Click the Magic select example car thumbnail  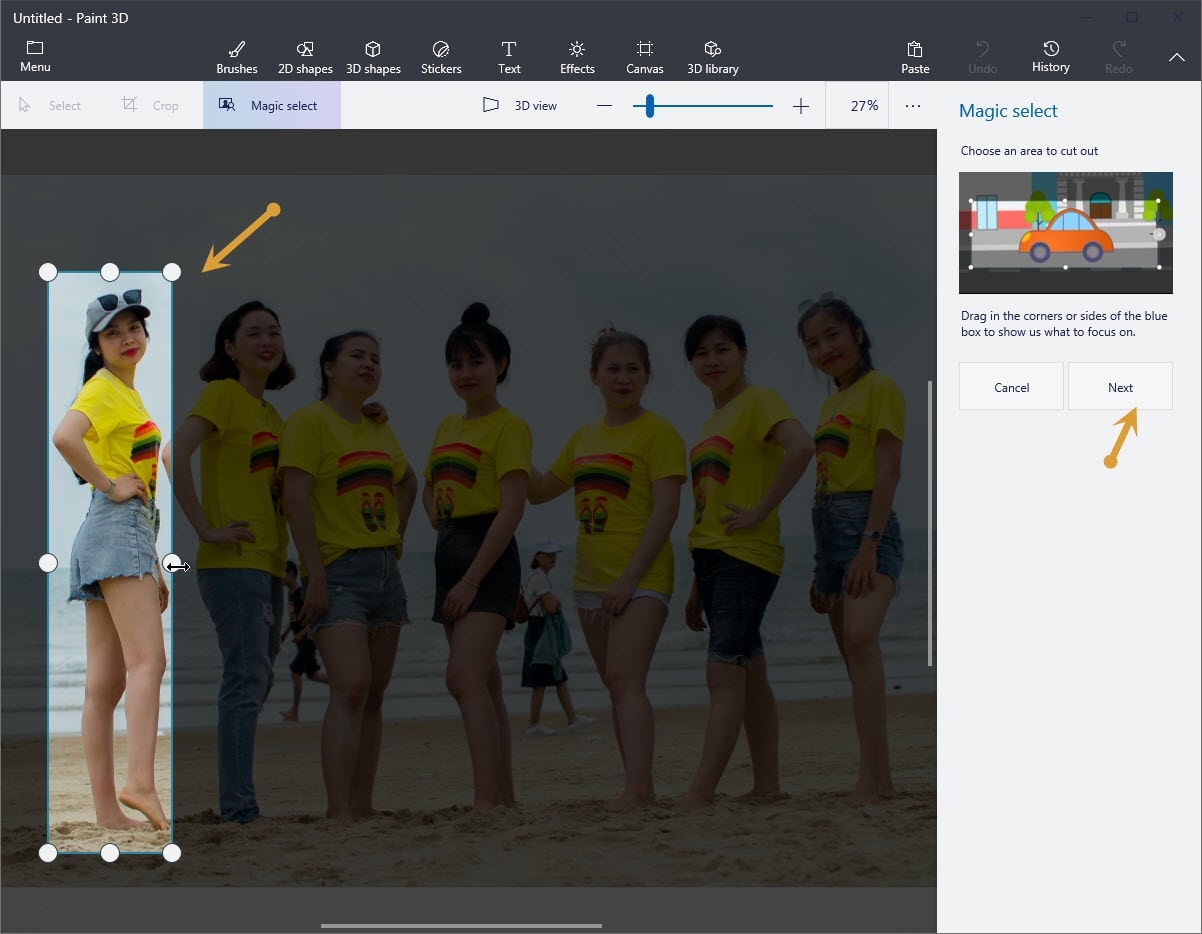point(1066,233)
